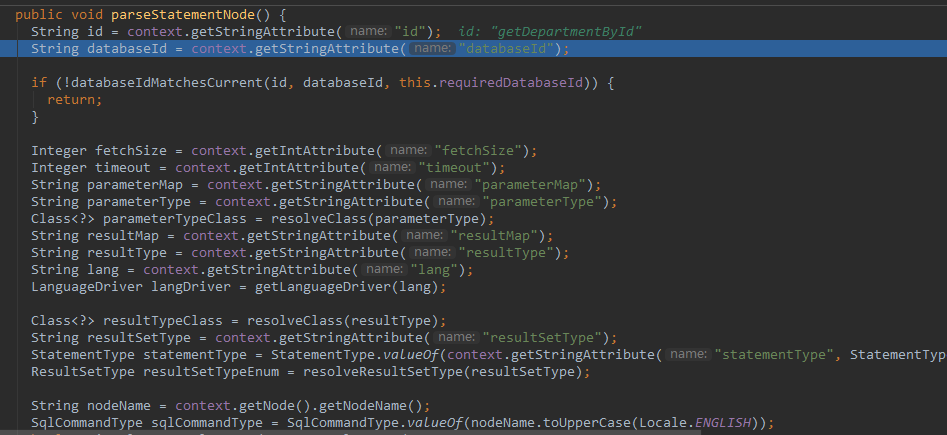Click the getNode() method call
The height and width of the screenshot is (435, 947).
tap(275, 405)
